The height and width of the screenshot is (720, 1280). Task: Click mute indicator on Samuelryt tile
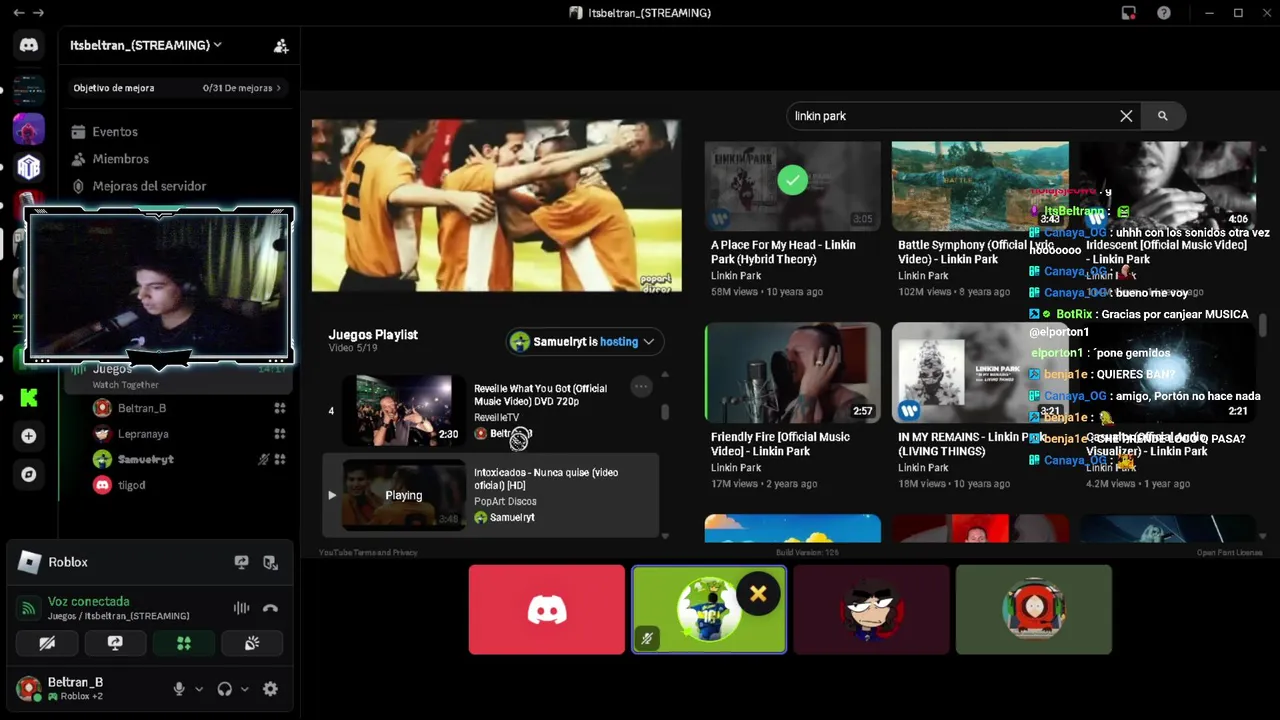click(647, 638)
